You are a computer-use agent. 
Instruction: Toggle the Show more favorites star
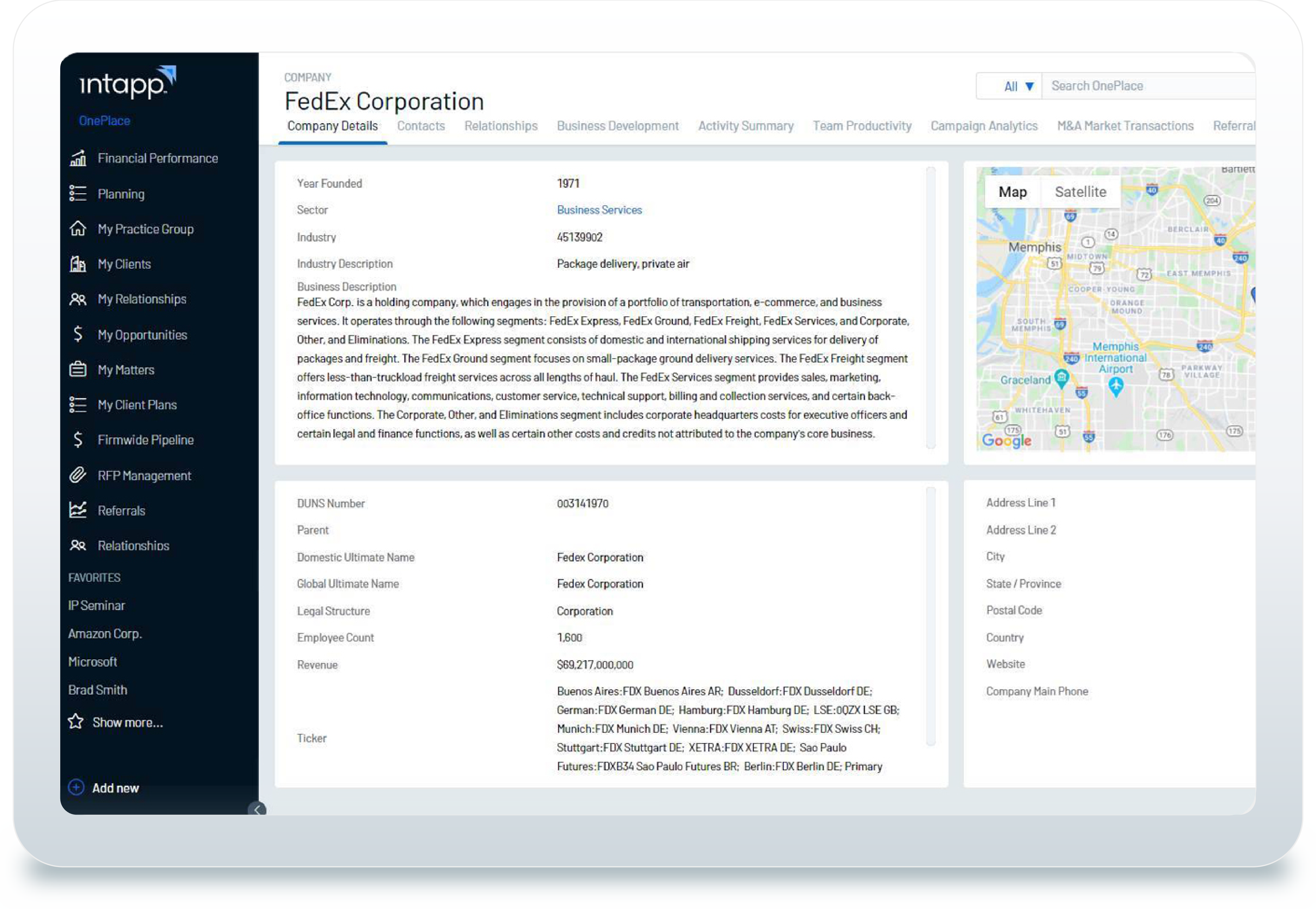click(76, 722)
